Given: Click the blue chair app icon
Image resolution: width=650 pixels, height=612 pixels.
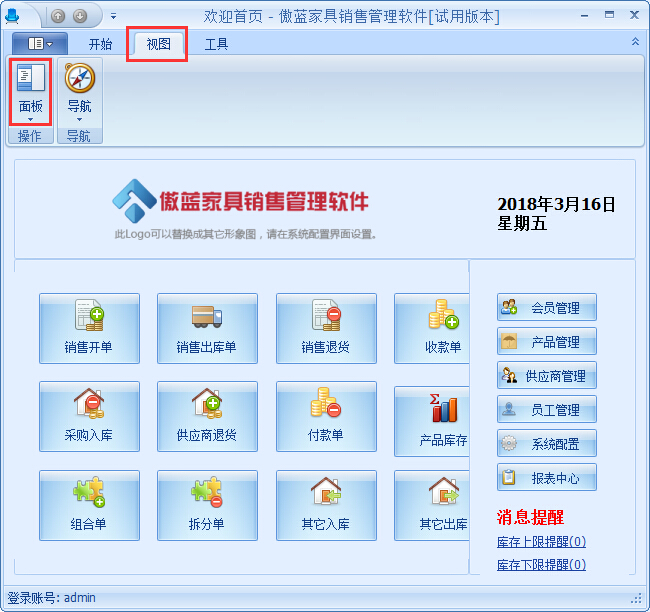Looking at the screenshot, I should click(x=12, y=16).
